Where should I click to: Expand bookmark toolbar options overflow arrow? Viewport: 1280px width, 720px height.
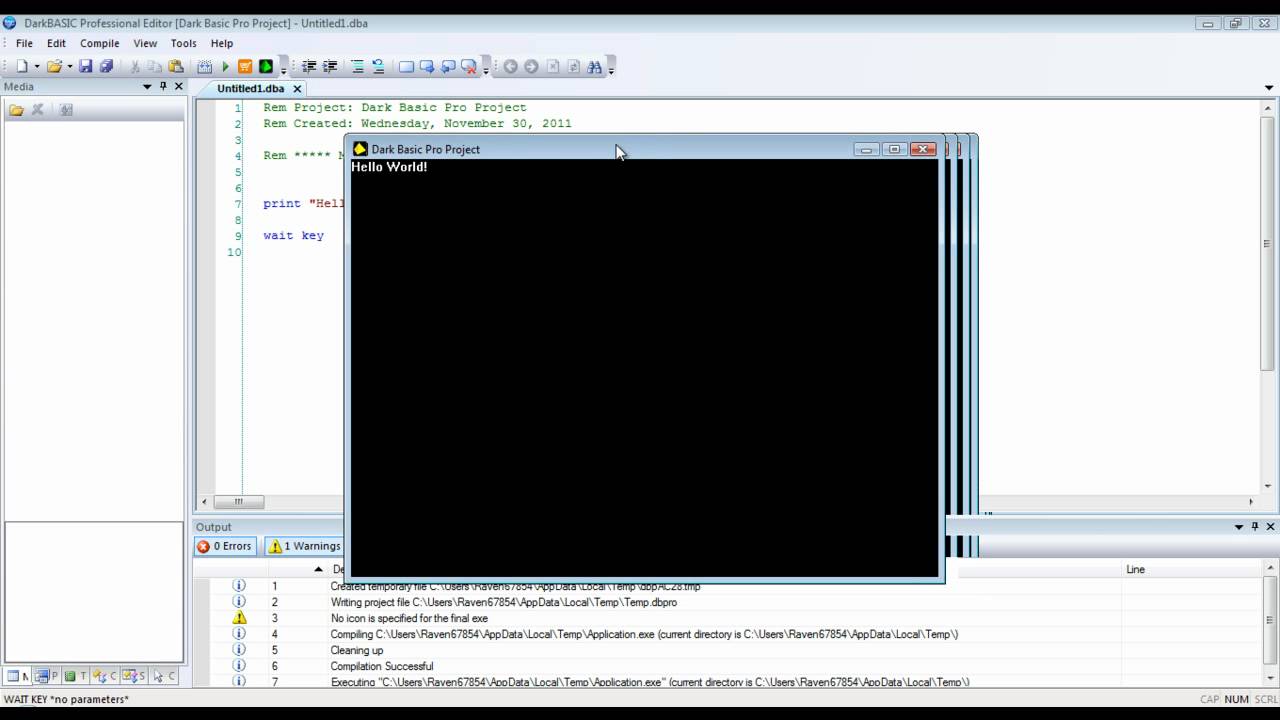click(x=486, y=68)
